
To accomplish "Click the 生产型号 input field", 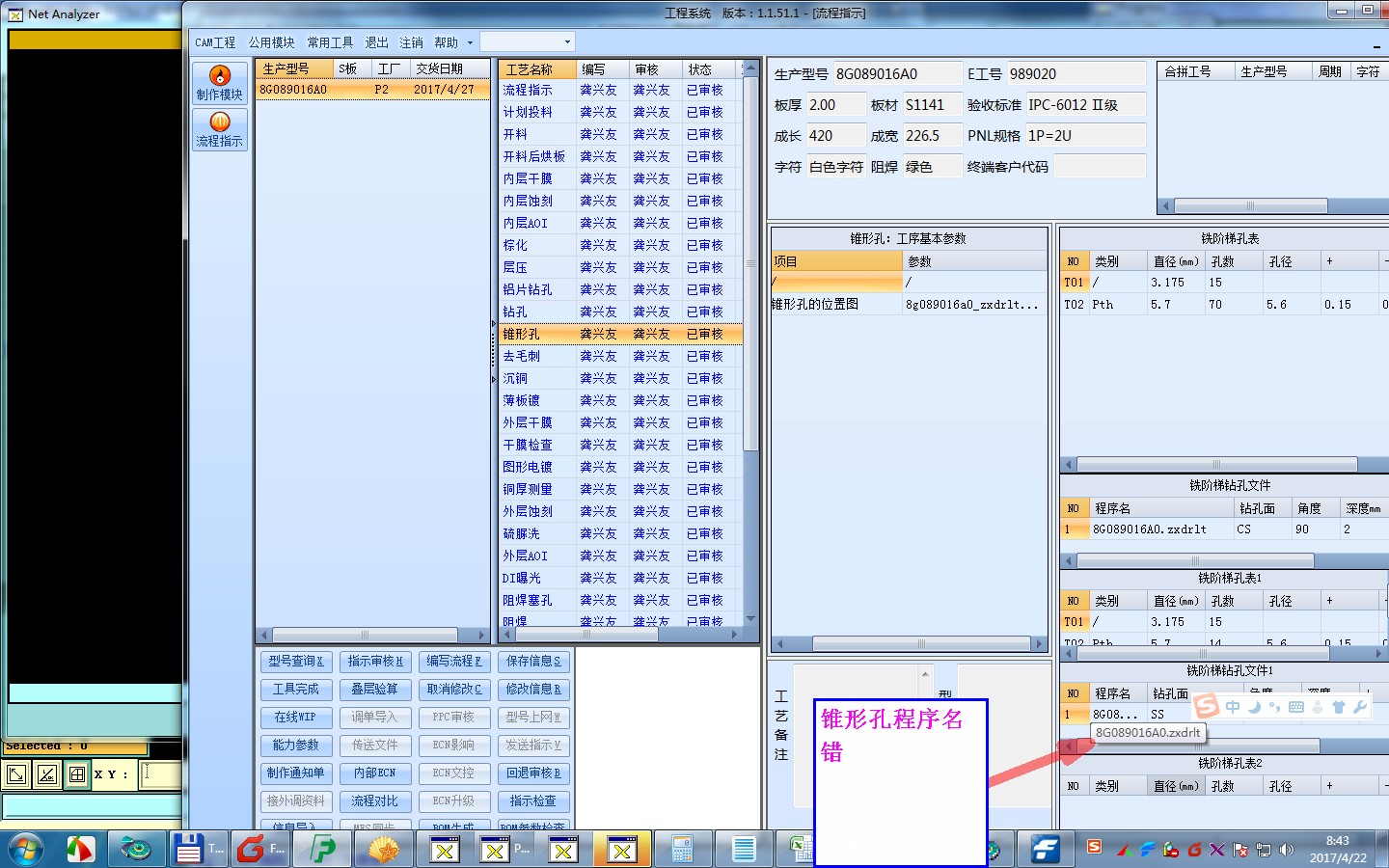I will pos(897,74).
